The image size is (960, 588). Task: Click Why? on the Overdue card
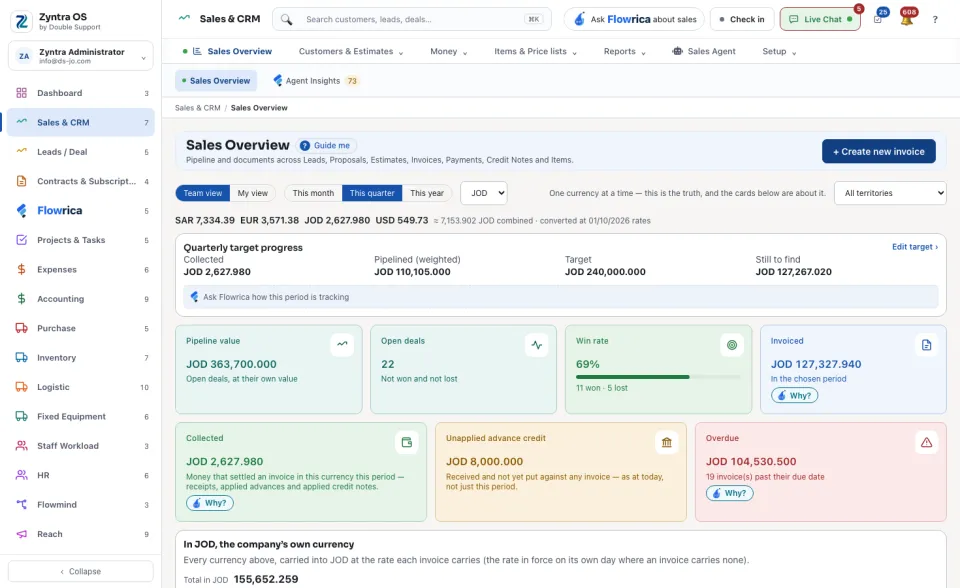(729, 493)
